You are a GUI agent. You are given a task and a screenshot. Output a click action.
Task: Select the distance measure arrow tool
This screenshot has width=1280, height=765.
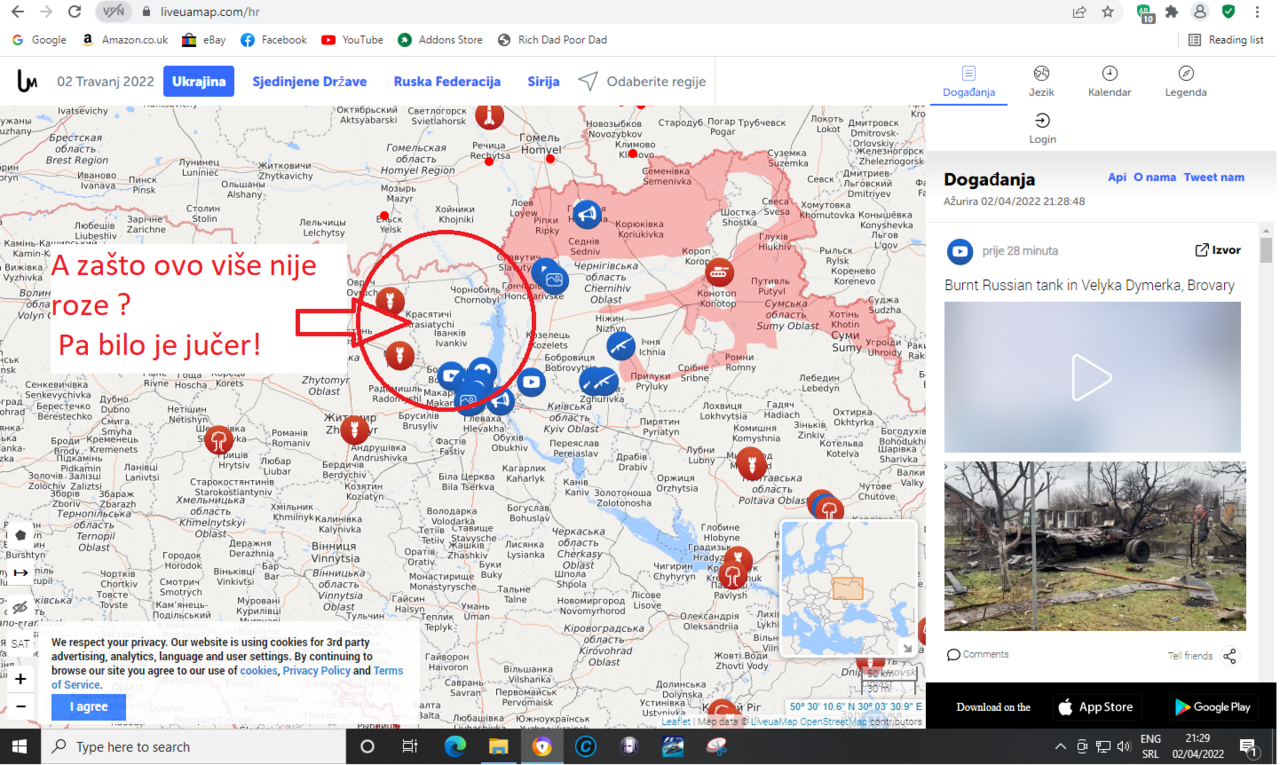click(x=21, y=573)
